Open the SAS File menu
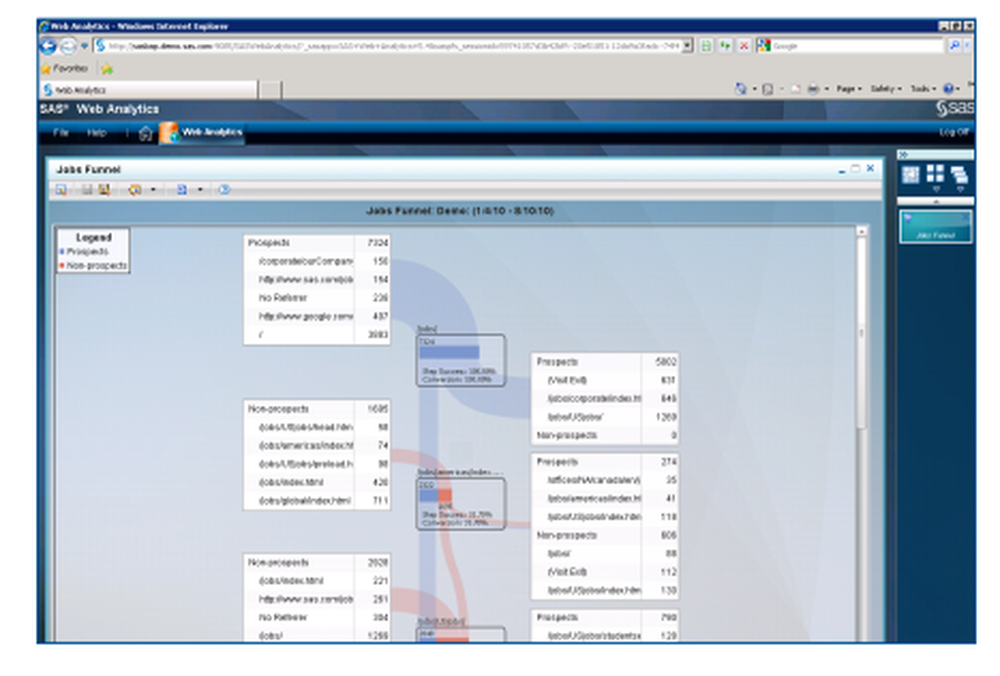The height and width of the screenshot is (676, 1000). (x=61, y=133)
